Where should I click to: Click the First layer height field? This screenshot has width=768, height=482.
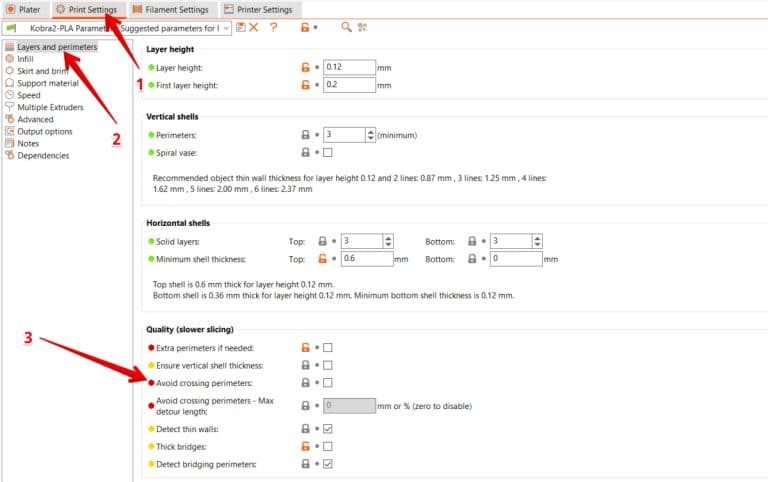(349, 85)
